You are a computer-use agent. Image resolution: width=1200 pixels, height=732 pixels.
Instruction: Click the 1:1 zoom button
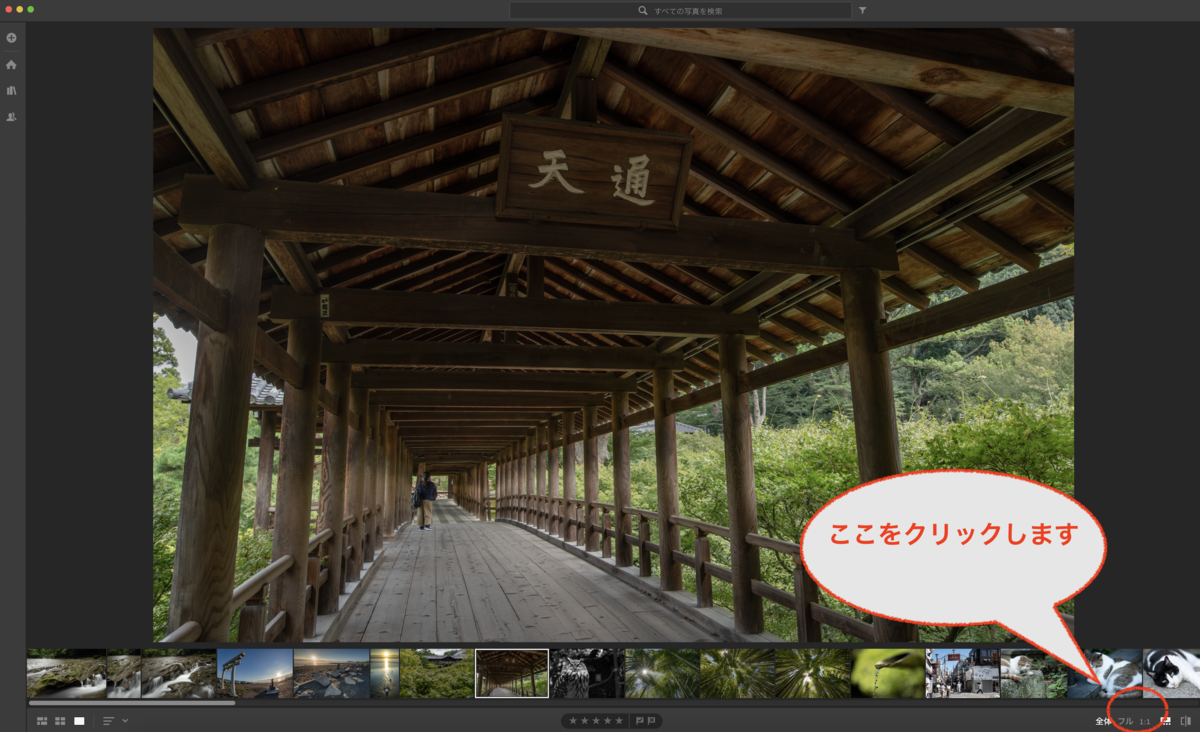[x=1146, y=721]
